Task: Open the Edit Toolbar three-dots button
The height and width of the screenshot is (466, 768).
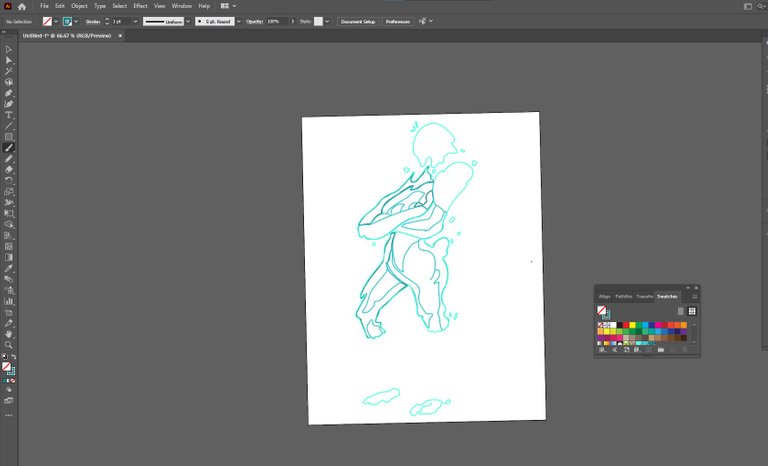Action: [x=8, y=415]
